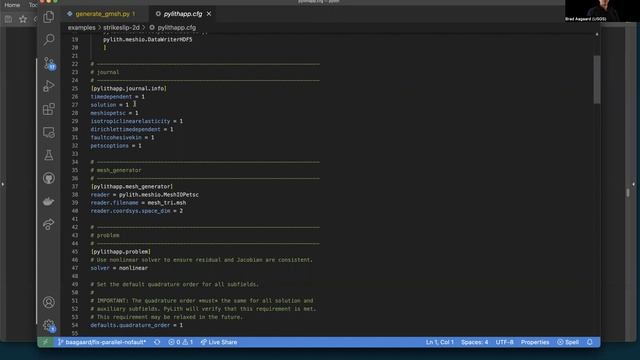Open the Docker whale view
Screen dimensions: 640x360
[x=49, y=201]
